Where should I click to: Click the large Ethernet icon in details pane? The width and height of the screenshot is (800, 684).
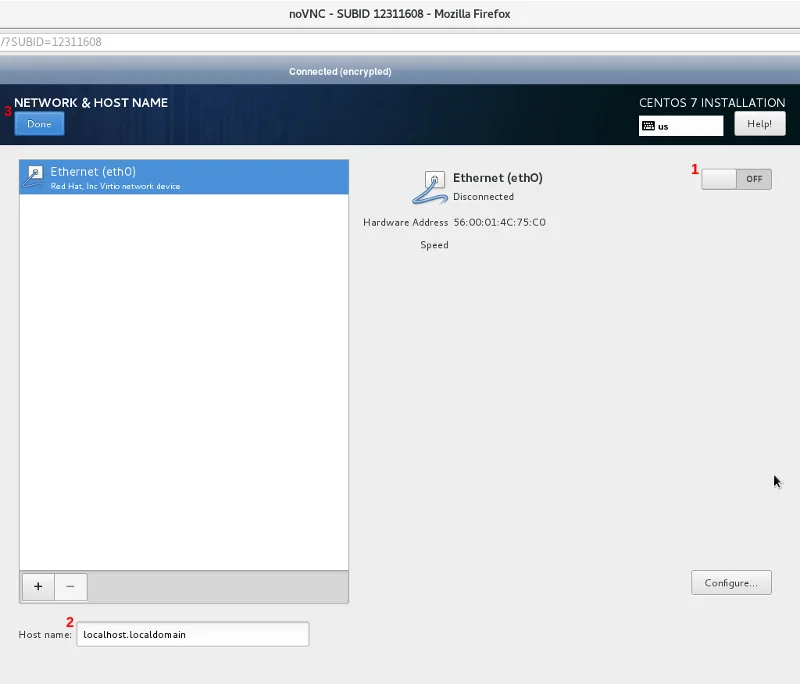[429, 186]
